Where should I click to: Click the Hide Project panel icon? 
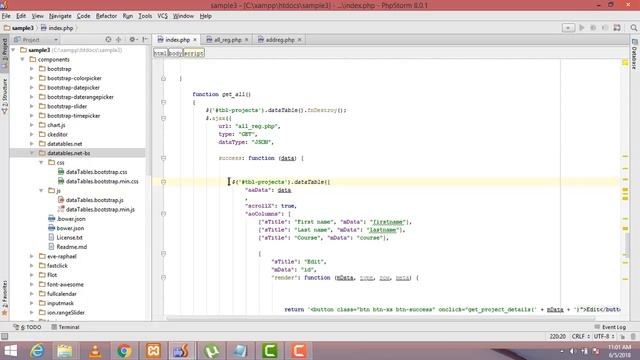pyautogui.click(x=145, y=40)
